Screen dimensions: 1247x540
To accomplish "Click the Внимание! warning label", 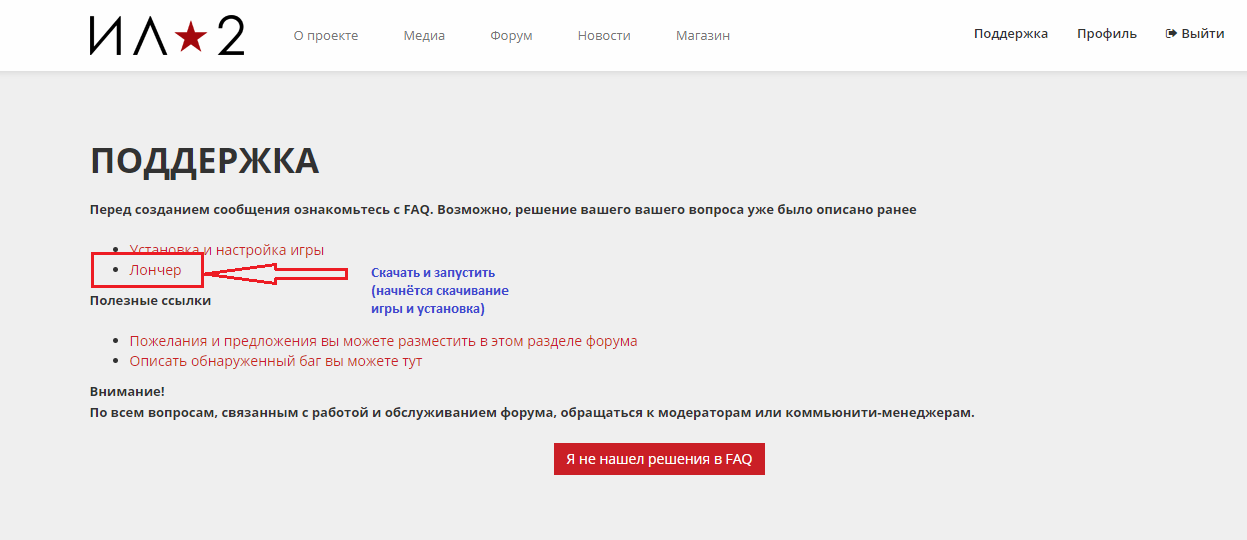I will (127, 392).
